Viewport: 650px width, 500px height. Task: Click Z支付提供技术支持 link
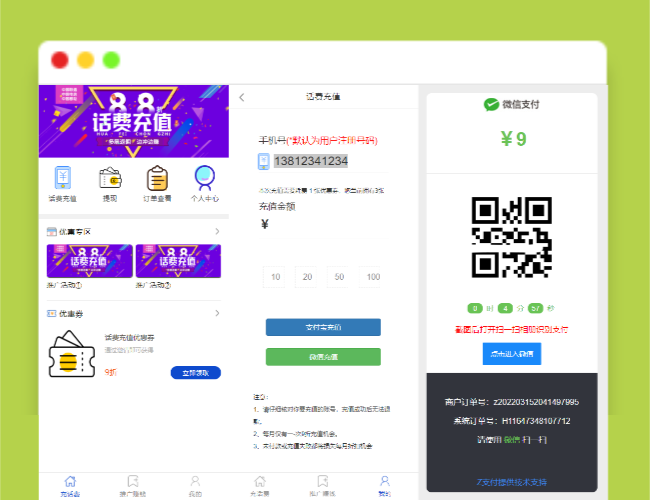coord(512,482)
